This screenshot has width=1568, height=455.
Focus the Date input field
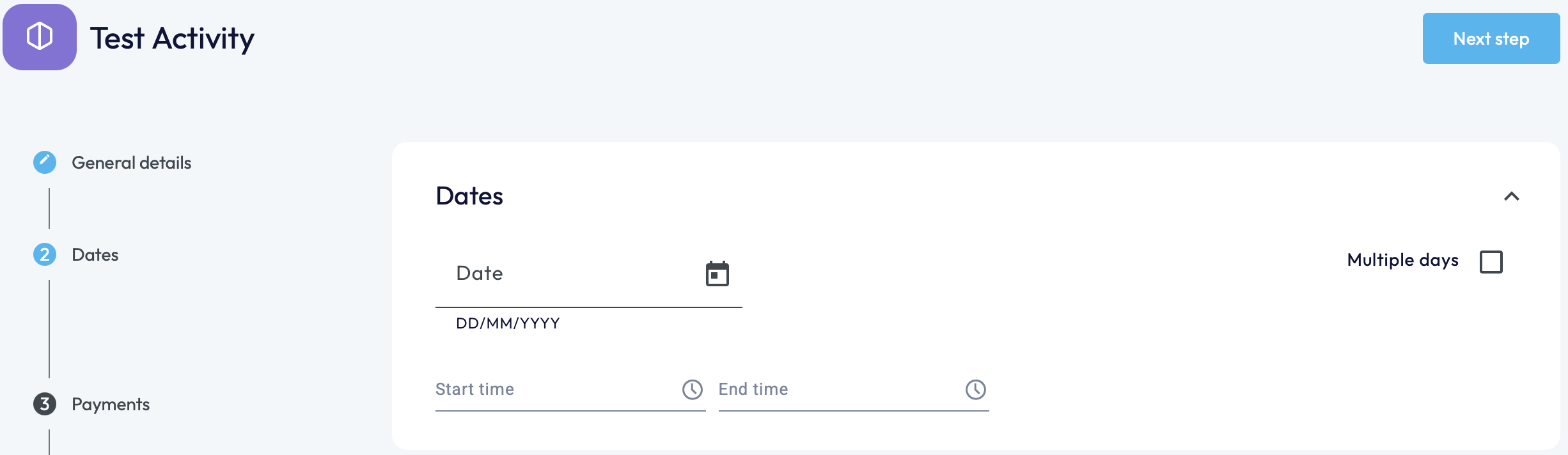(569, 274)
